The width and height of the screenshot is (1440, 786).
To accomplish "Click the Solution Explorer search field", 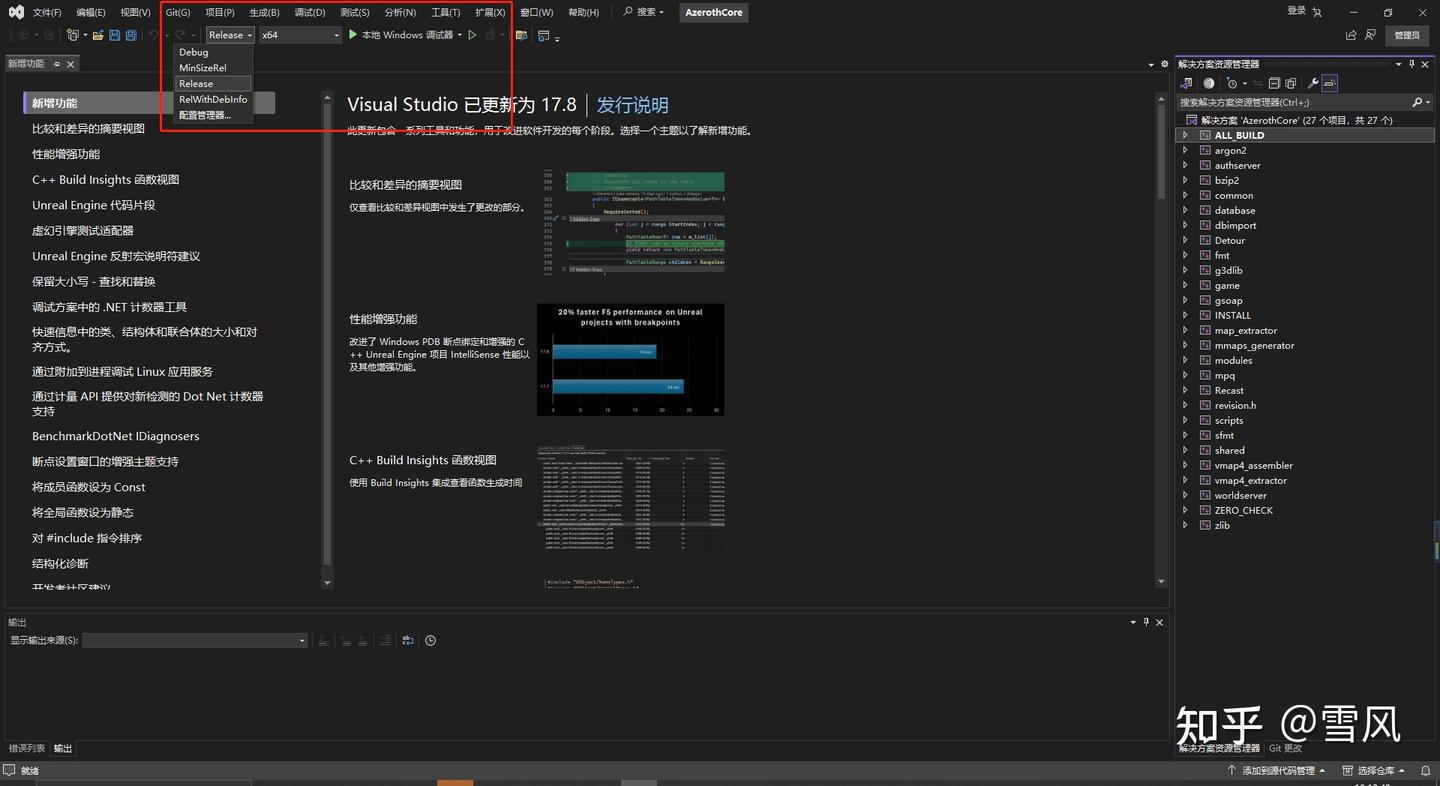I will point(1292,102).
